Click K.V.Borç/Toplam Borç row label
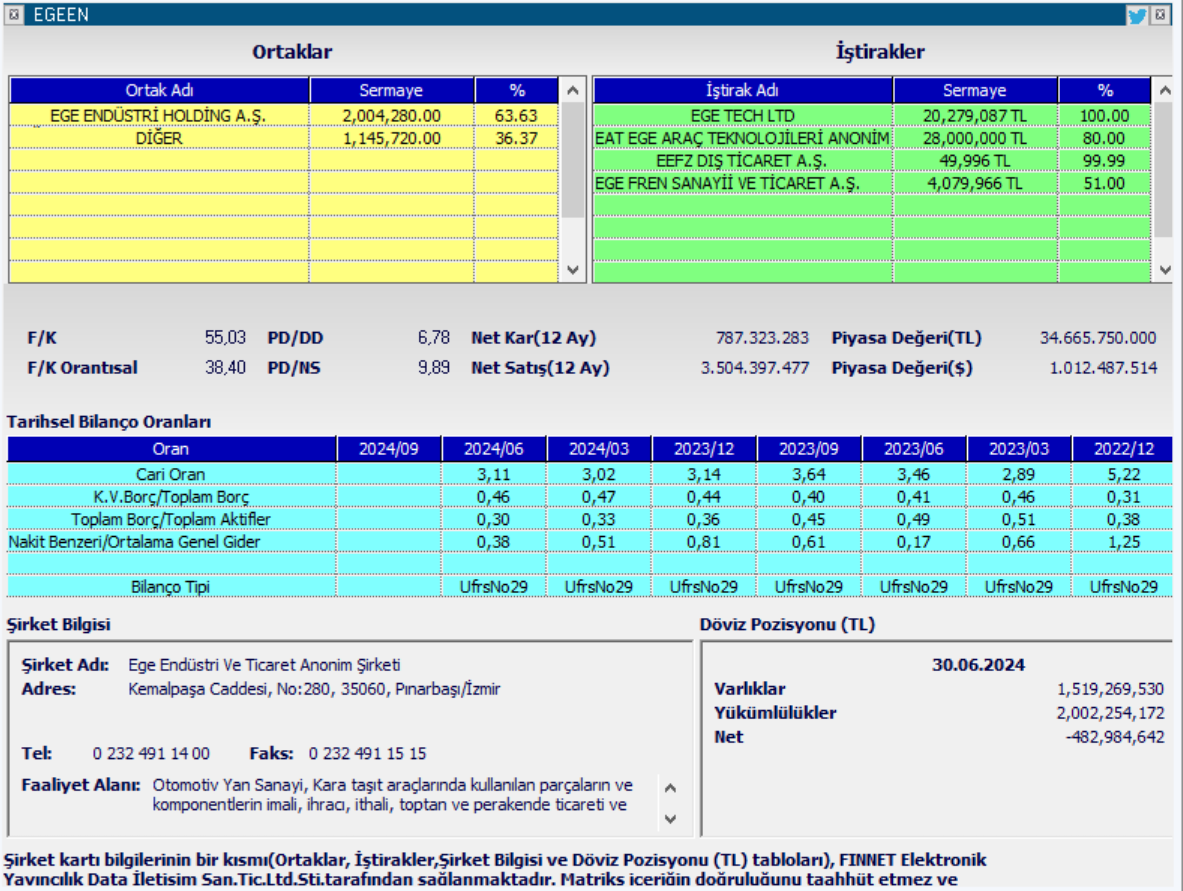Viewport: 1183px width, 891px height. (171, 497)
